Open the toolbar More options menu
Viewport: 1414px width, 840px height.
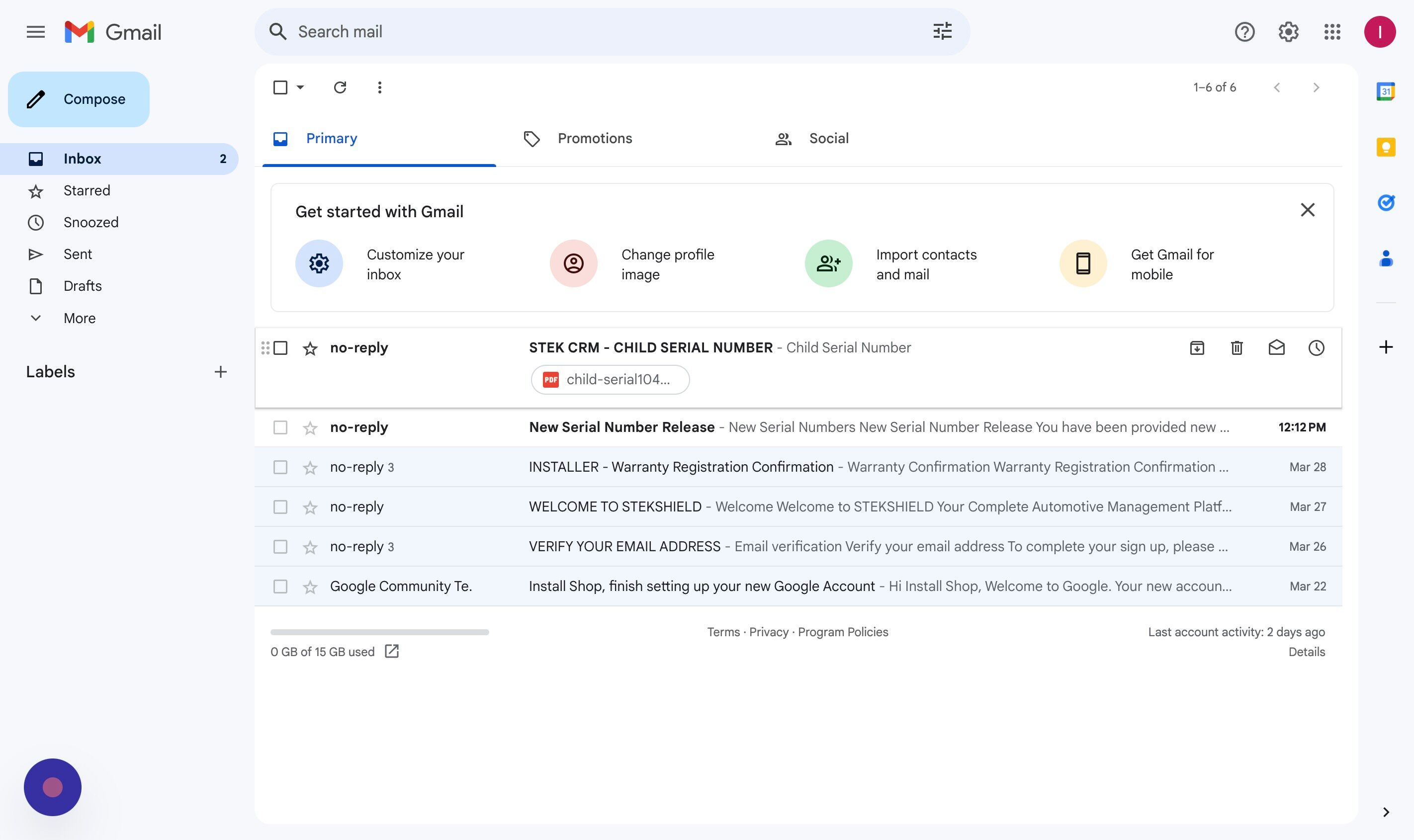coord(380,87)
